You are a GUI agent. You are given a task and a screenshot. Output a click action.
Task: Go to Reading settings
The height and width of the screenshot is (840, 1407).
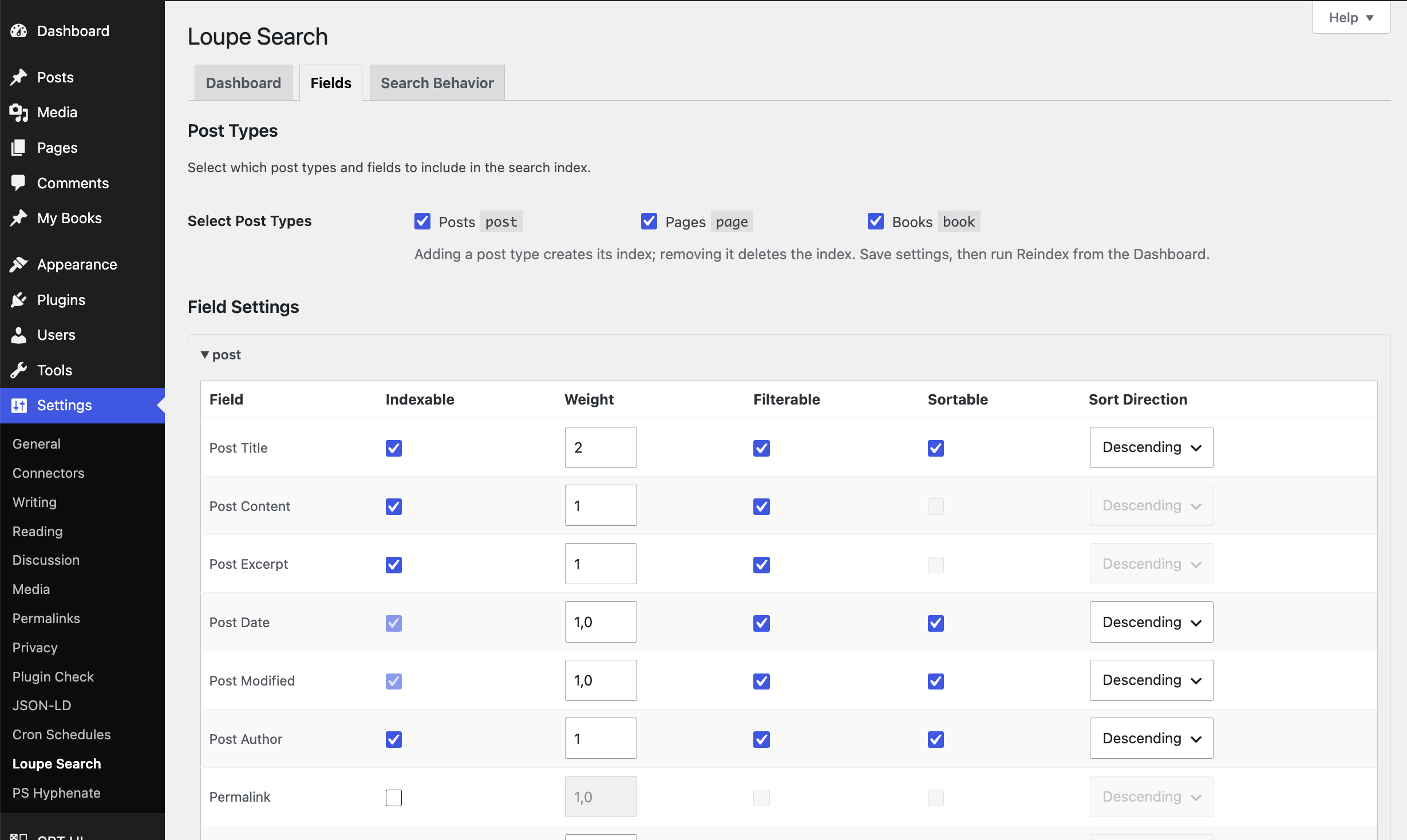(38, 532)
